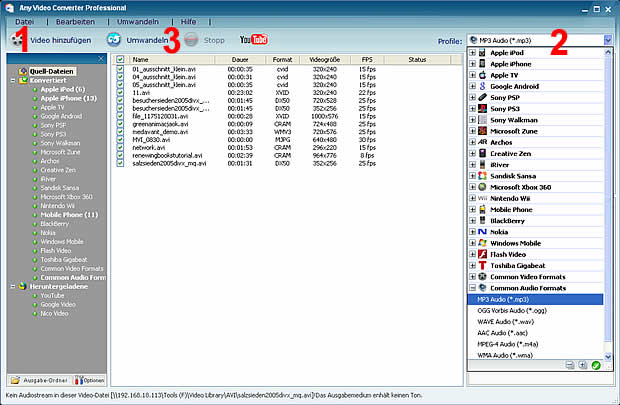The image size is (620, 405).
Task: Click the profile list scroll up arrow
Action: coord(608,52)
